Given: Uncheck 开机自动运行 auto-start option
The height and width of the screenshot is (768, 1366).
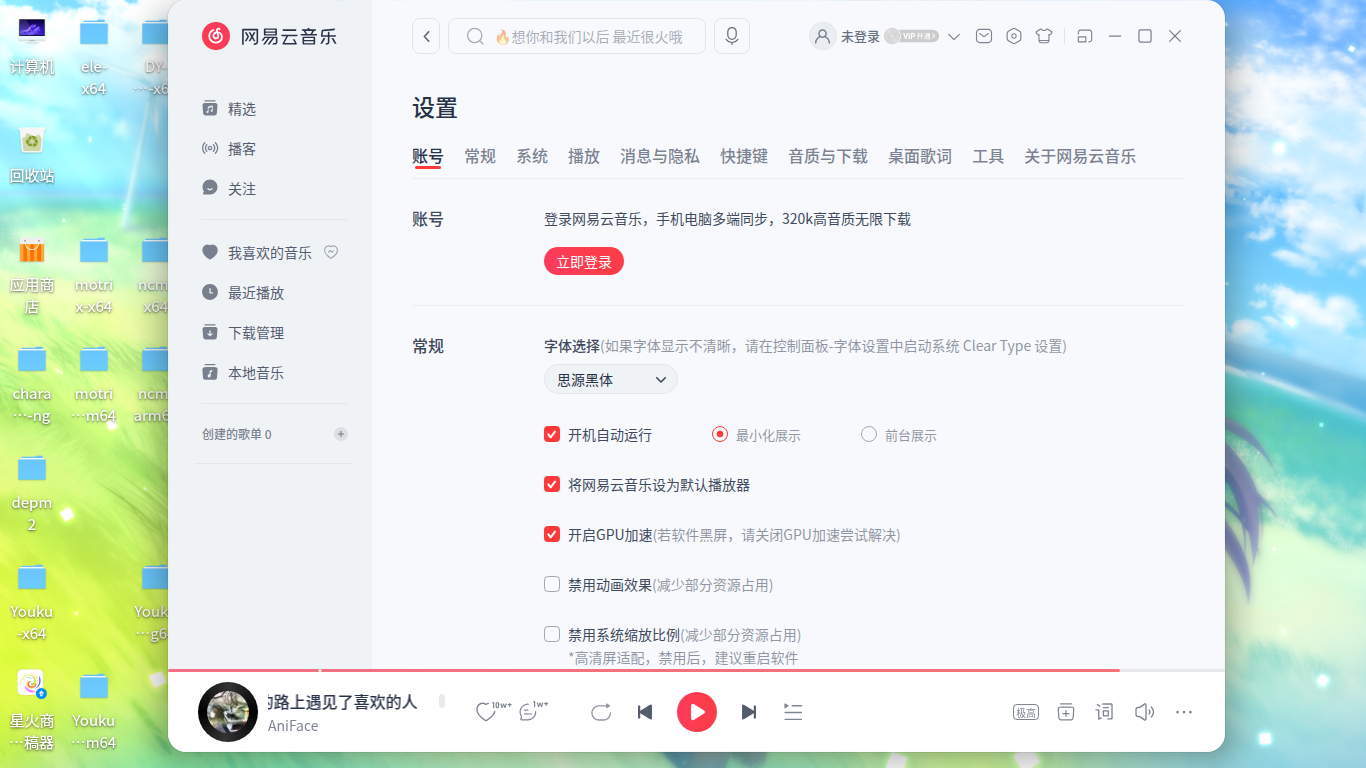Looking at the screenshot, I should pos(551,434).
